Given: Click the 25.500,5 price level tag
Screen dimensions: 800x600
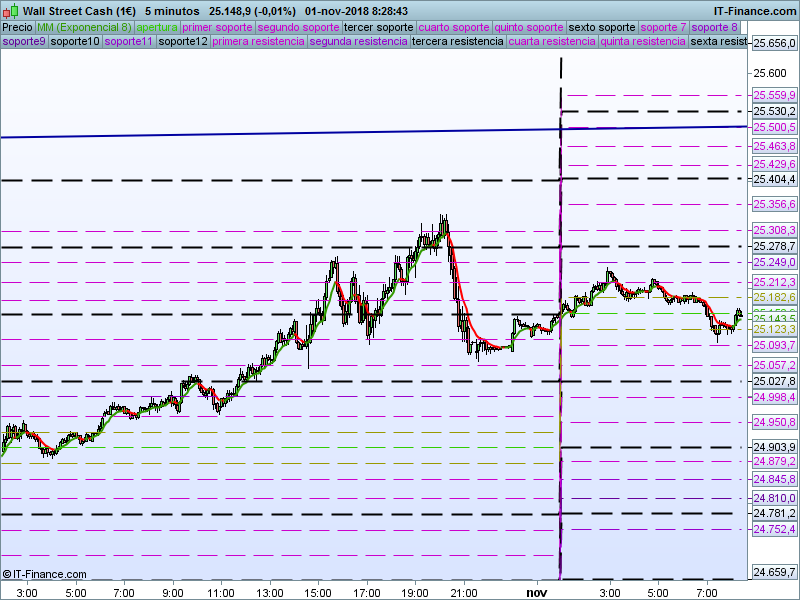Looking at the screenshot, I should point(774,127).
